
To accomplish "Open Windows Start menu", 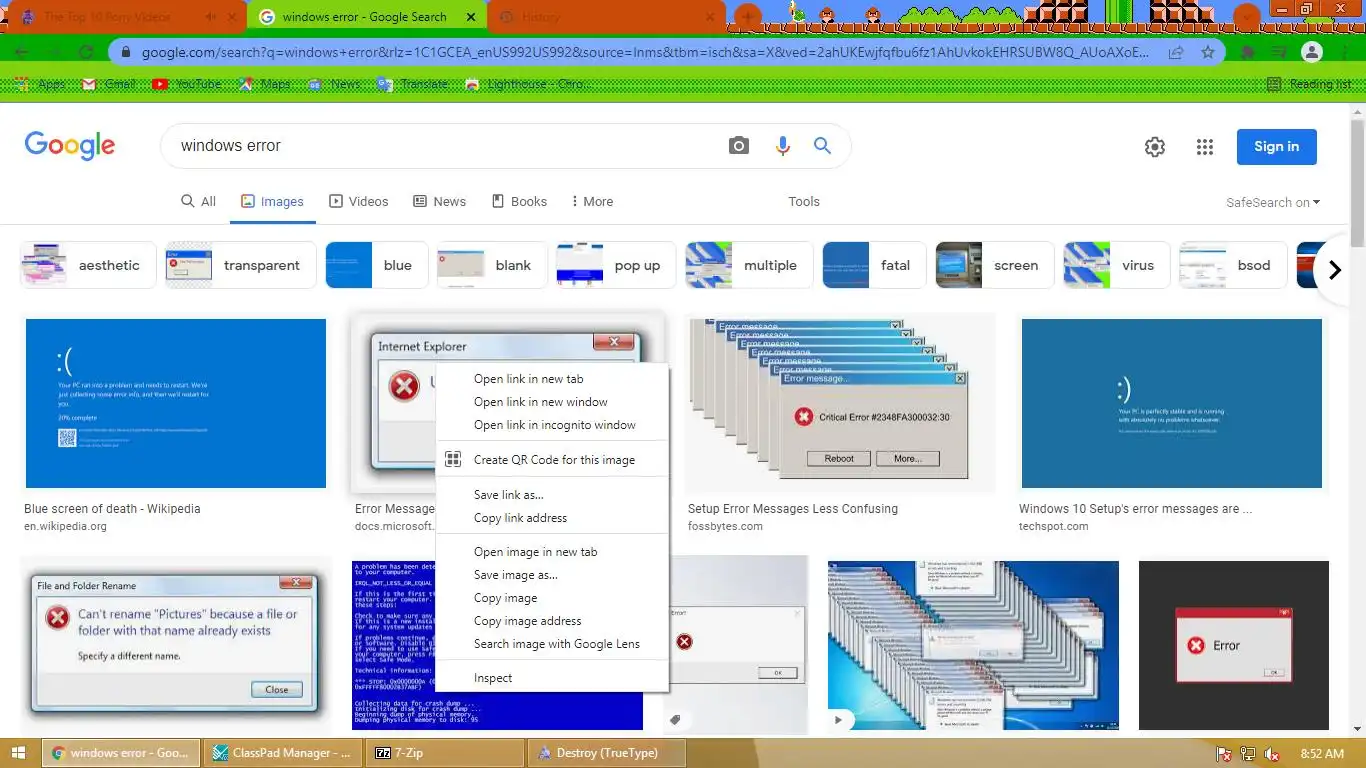I will (18, 753).
